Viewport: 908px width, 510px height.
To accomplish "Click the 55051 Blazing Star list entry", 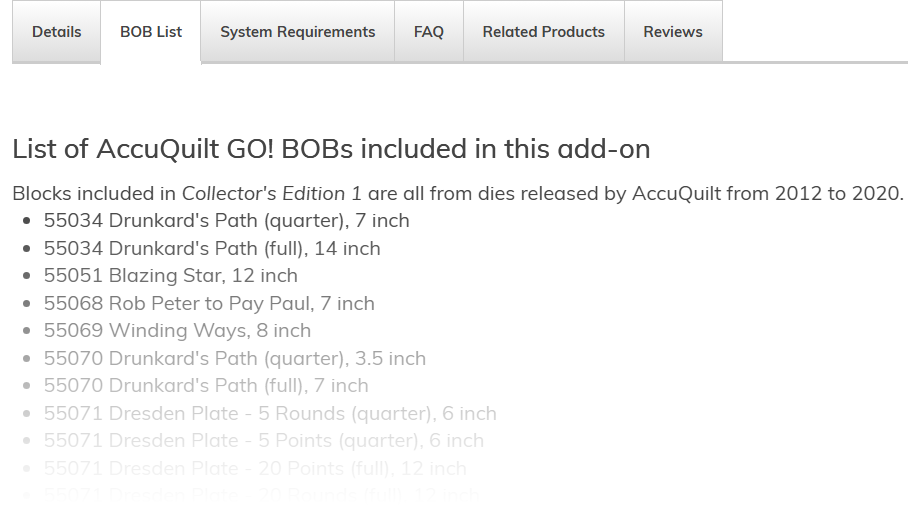I will (x=170, y=275).
